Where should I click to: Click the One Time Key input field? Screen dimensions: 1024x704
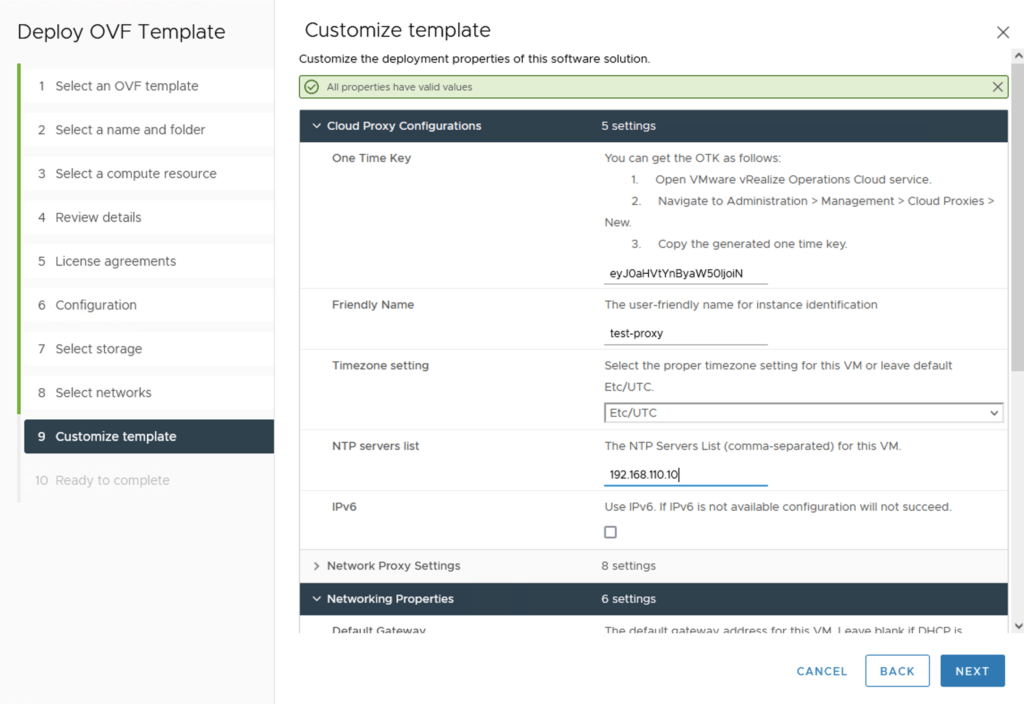(686, 273)
